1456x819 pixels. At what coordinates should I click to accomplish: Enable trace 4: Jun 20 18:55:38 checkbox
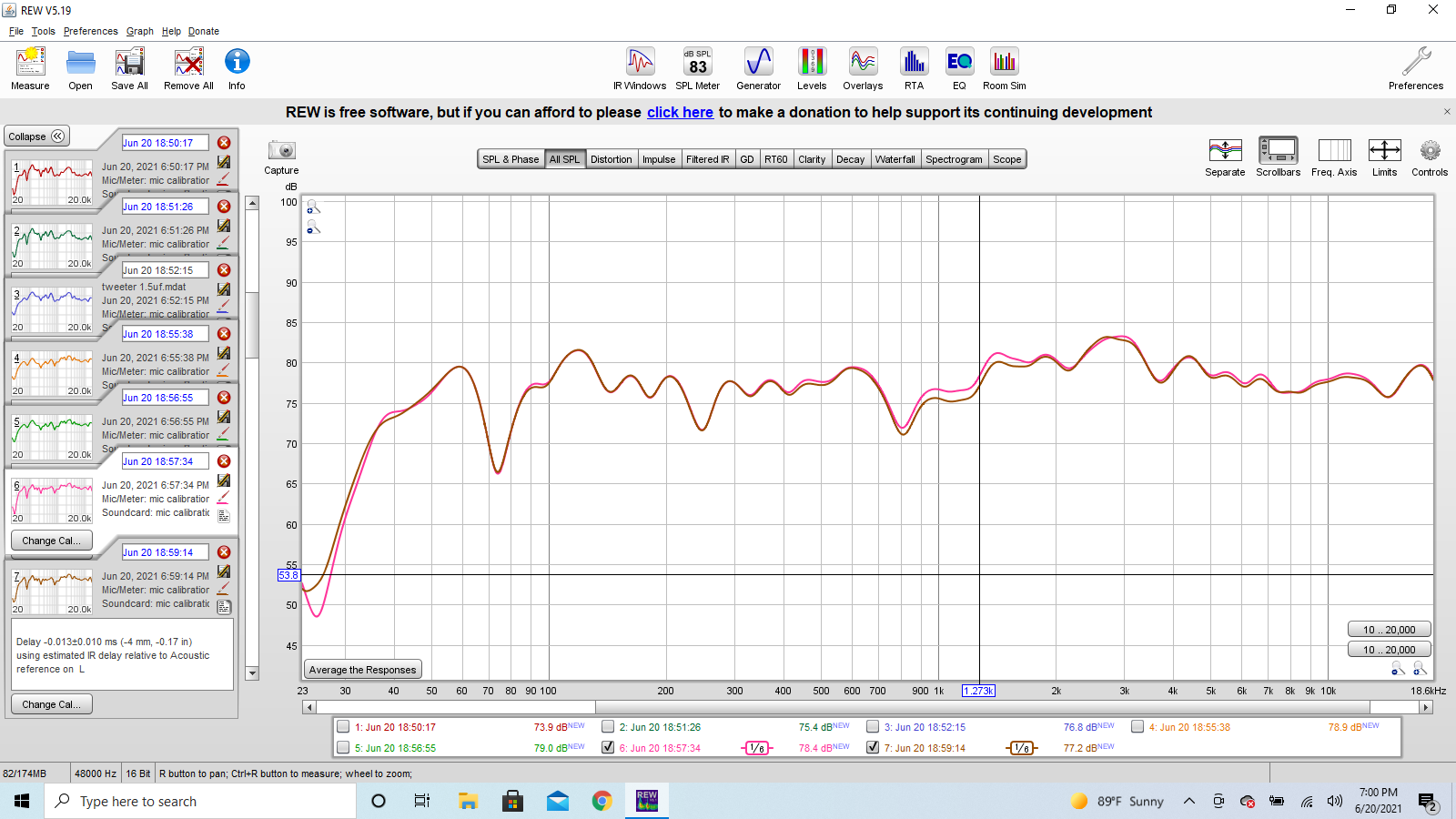pyautogui.click(x=1137, y=726)
